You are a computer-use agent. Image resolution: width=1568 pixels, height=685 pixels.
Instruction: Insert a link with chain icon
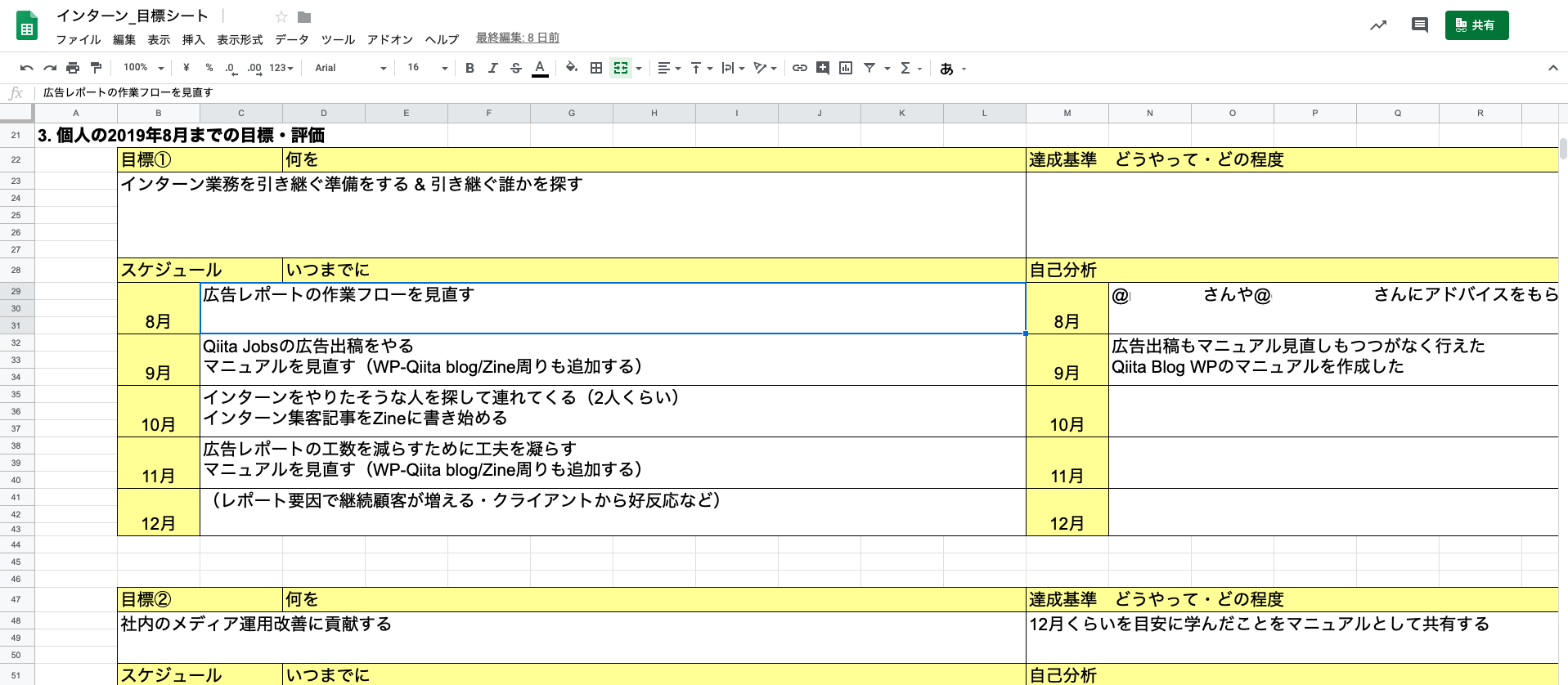pos(800,68)
